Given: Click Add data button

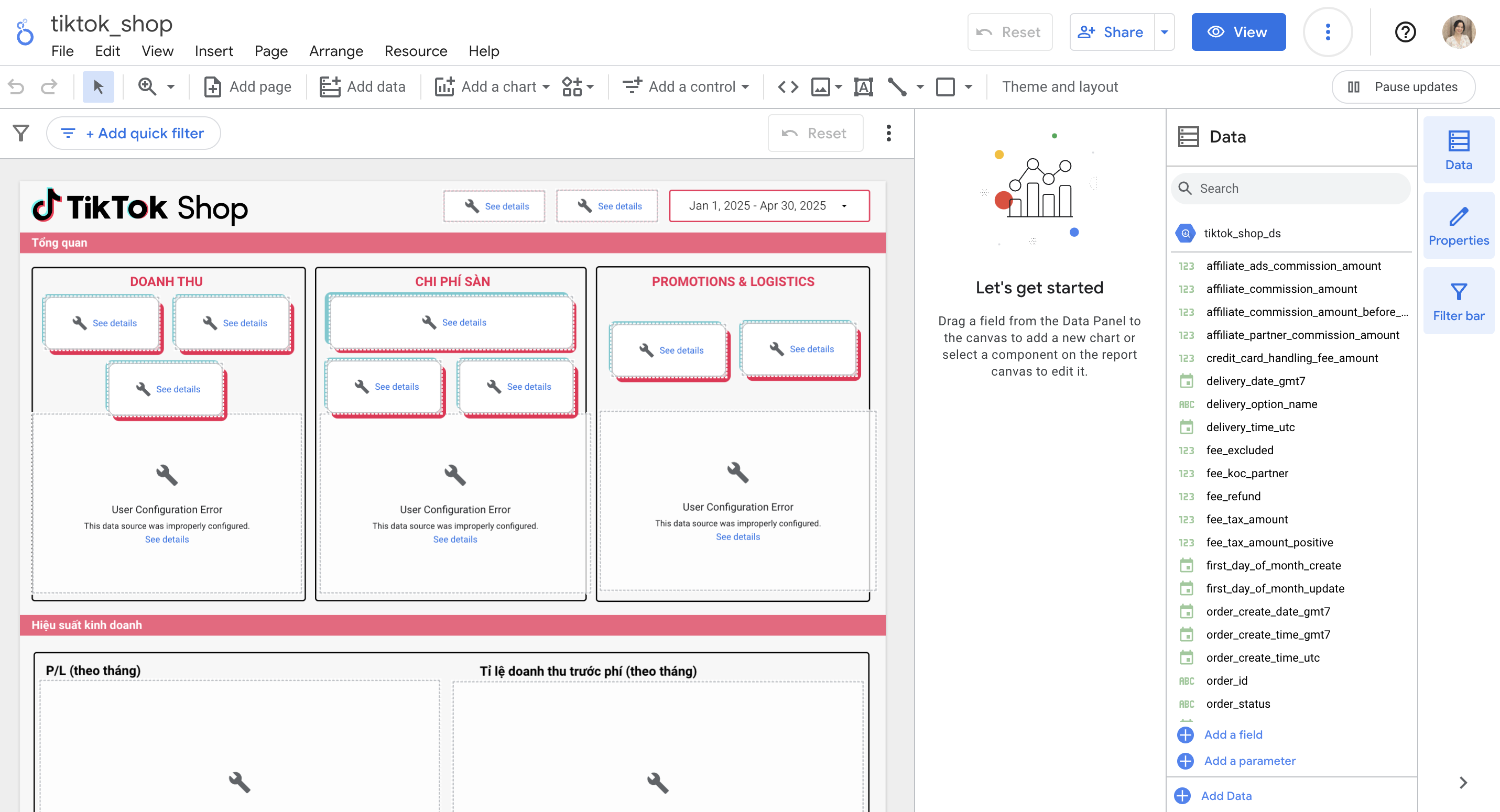Looking at the screenshot, I should tap(362, 87).
